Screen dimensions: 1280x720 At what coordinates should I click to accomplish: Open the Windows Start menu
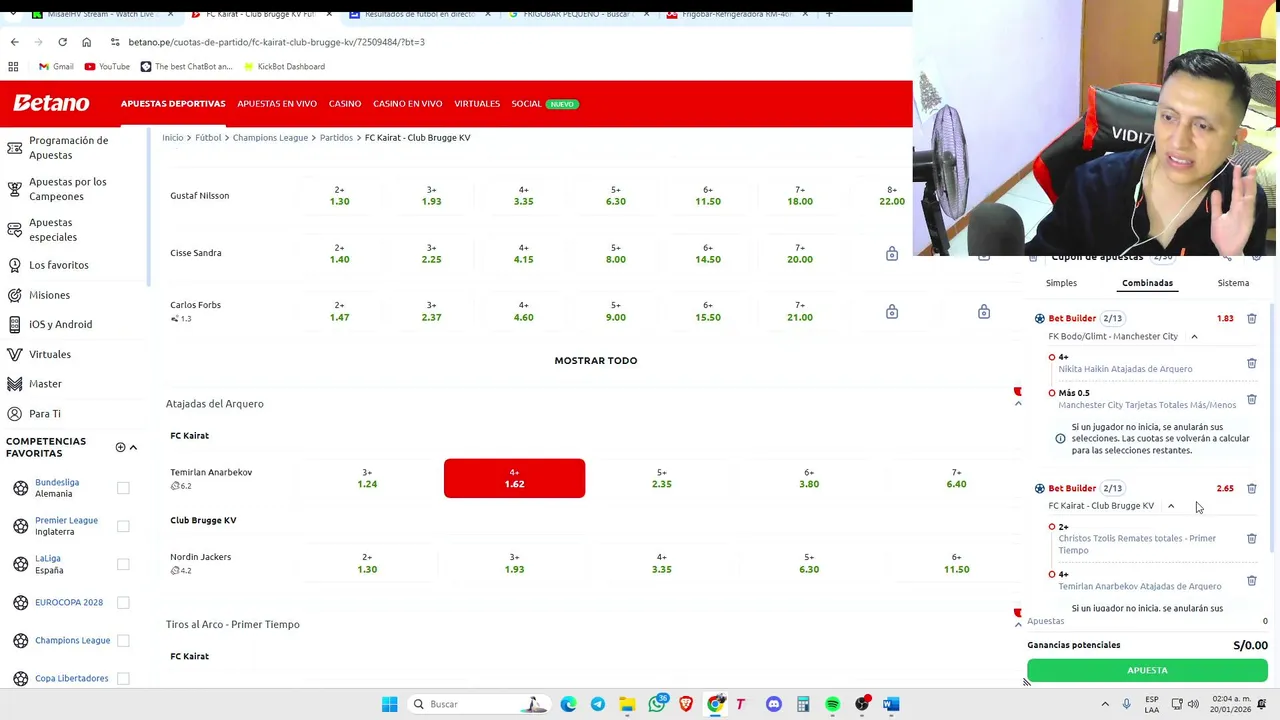point(389,704)
